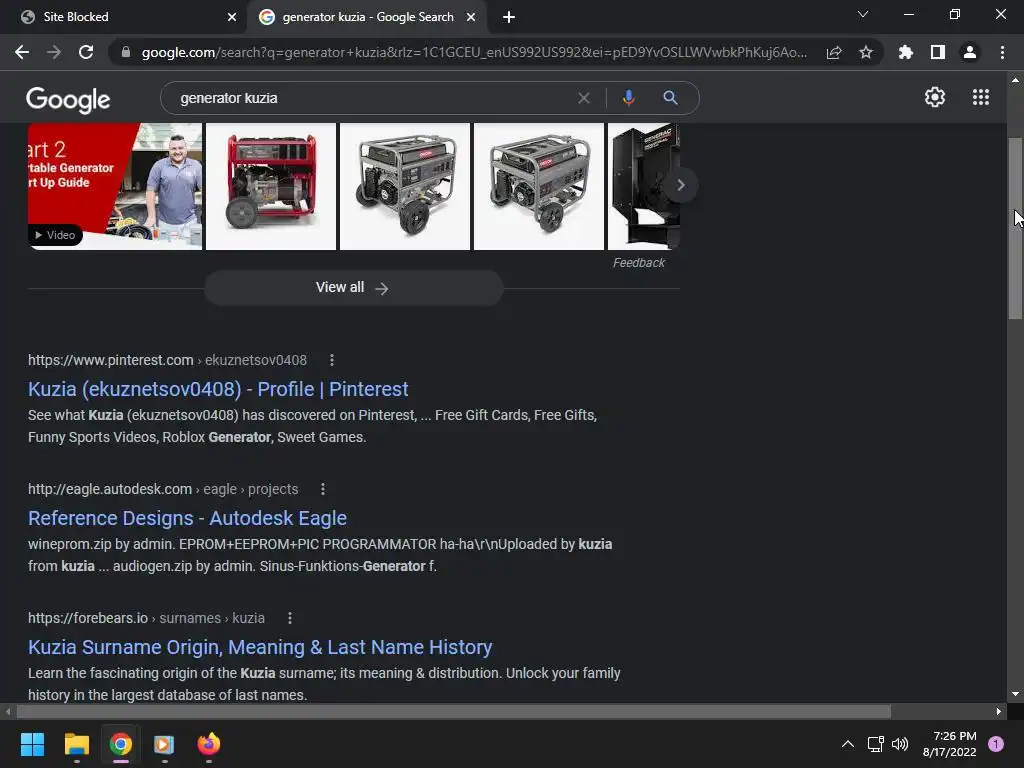Click the scrollbar down arrow
Screen dimensions: 1024x768
(x=1015, y=694)
